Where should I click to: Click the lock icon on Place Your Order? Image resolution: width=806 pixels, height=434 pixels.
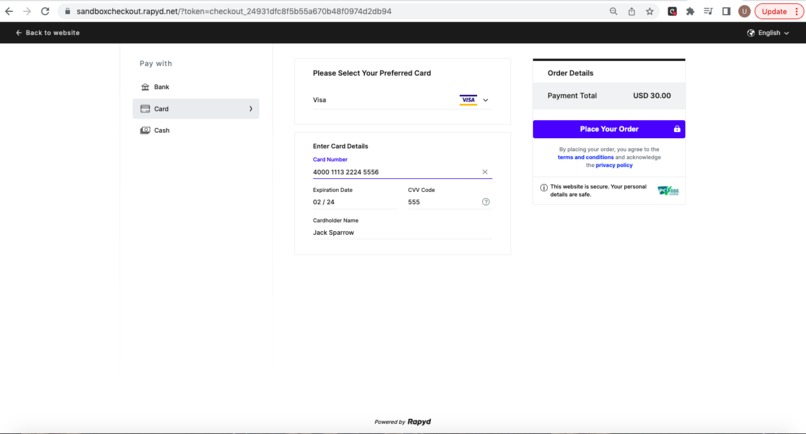pos(677,129)
